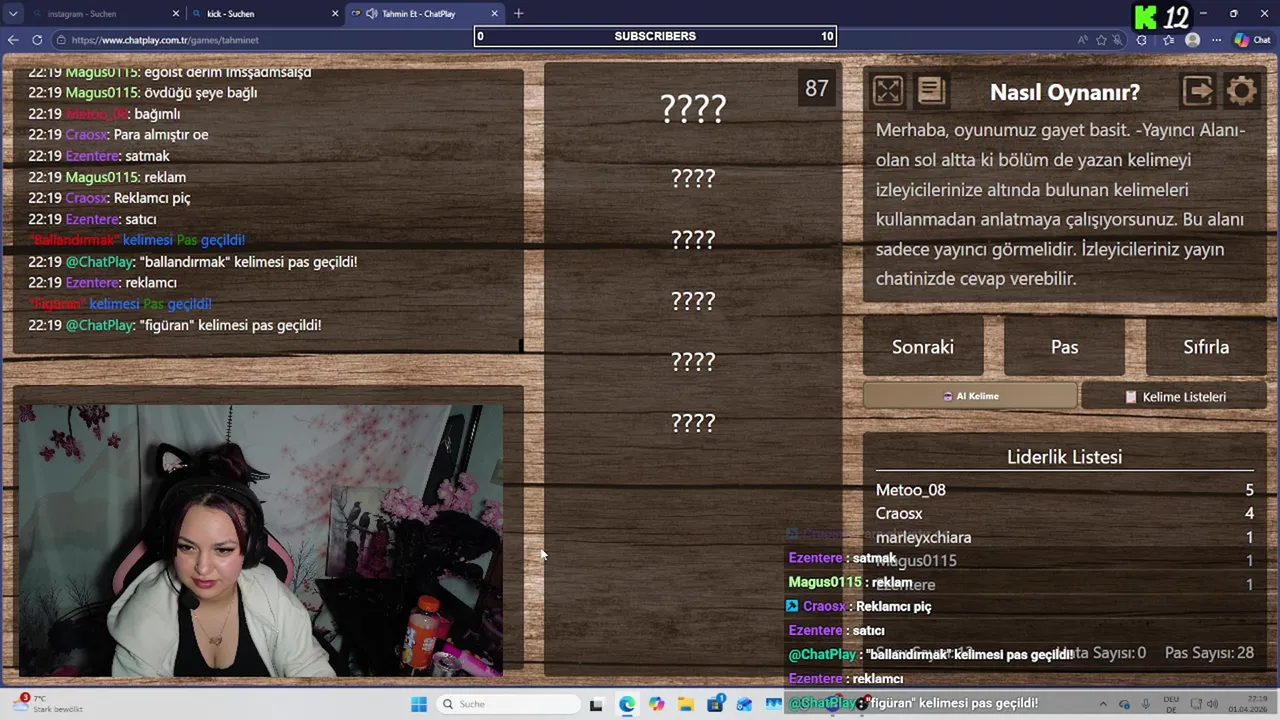Open a new browser tab
This screenshot has width=1280, height=720.
518,13
